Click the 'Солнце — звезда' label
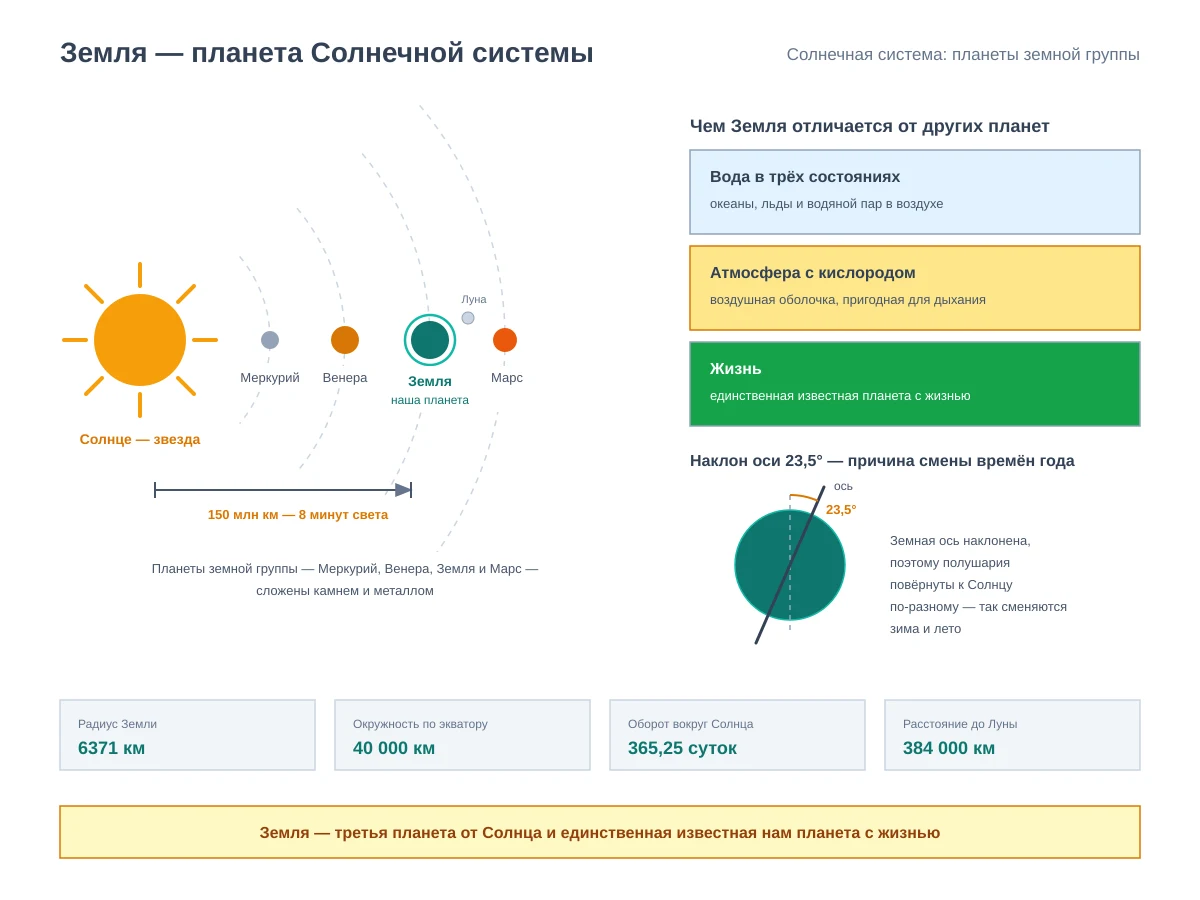The height and width of the screenshot is (900, 1200). click(140, 439)
